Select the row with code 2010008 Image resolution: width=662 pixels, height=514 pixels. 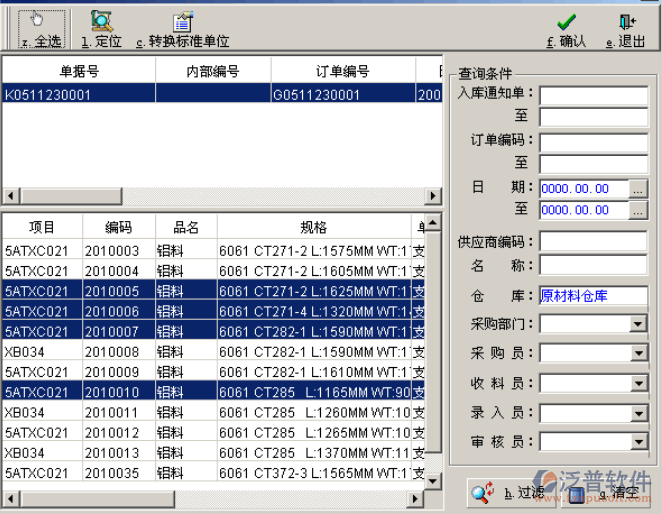click(x=111, y=351)
